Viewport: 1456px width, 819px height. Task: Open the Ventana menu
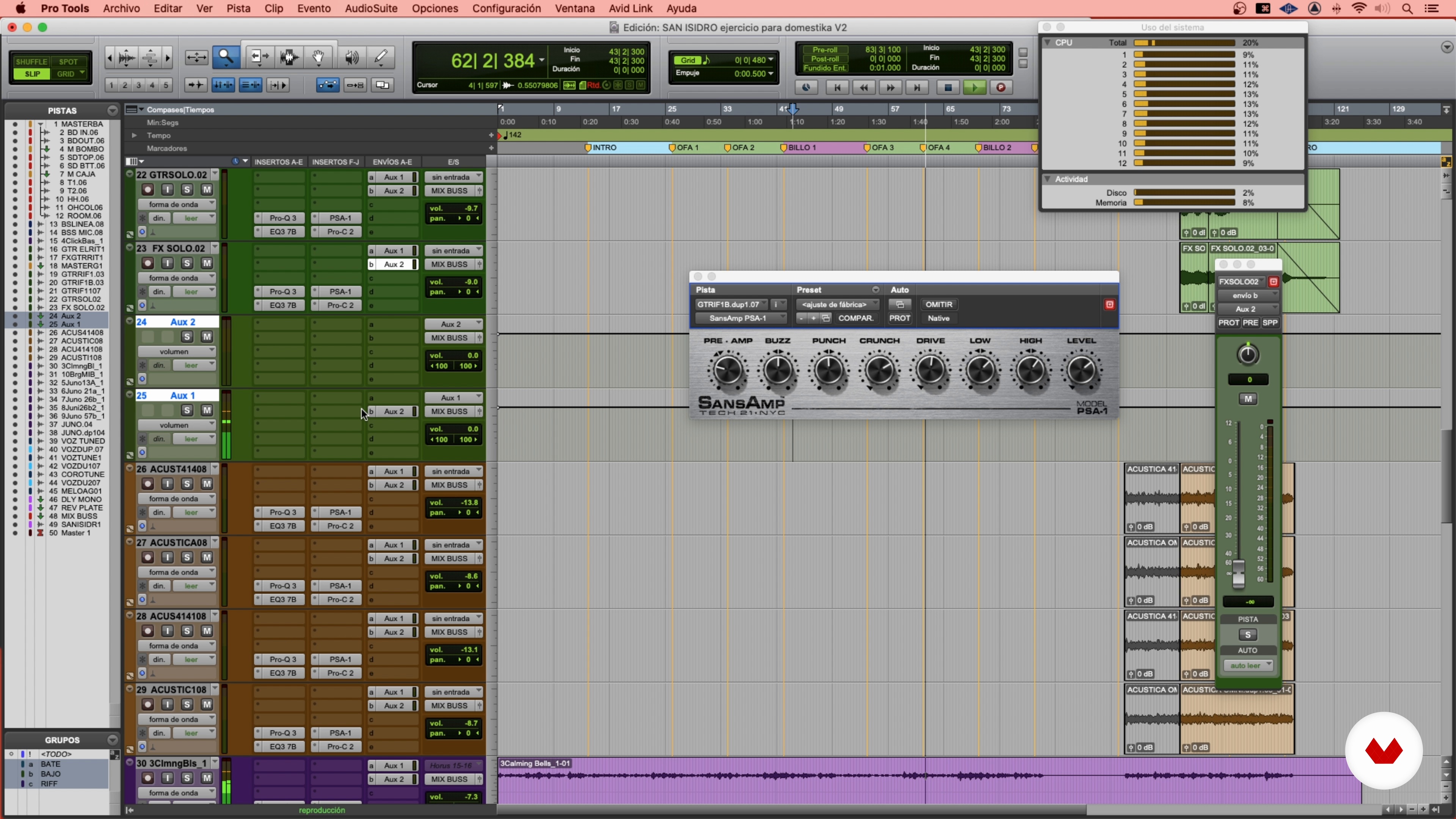click(574, 8)
